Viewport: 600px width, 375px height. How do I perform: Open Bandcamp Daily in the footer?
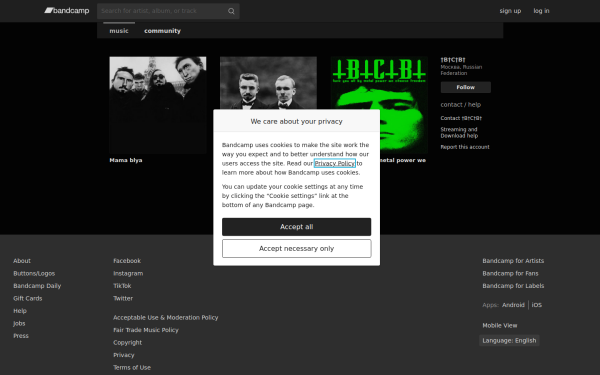(x=37, y=286)
